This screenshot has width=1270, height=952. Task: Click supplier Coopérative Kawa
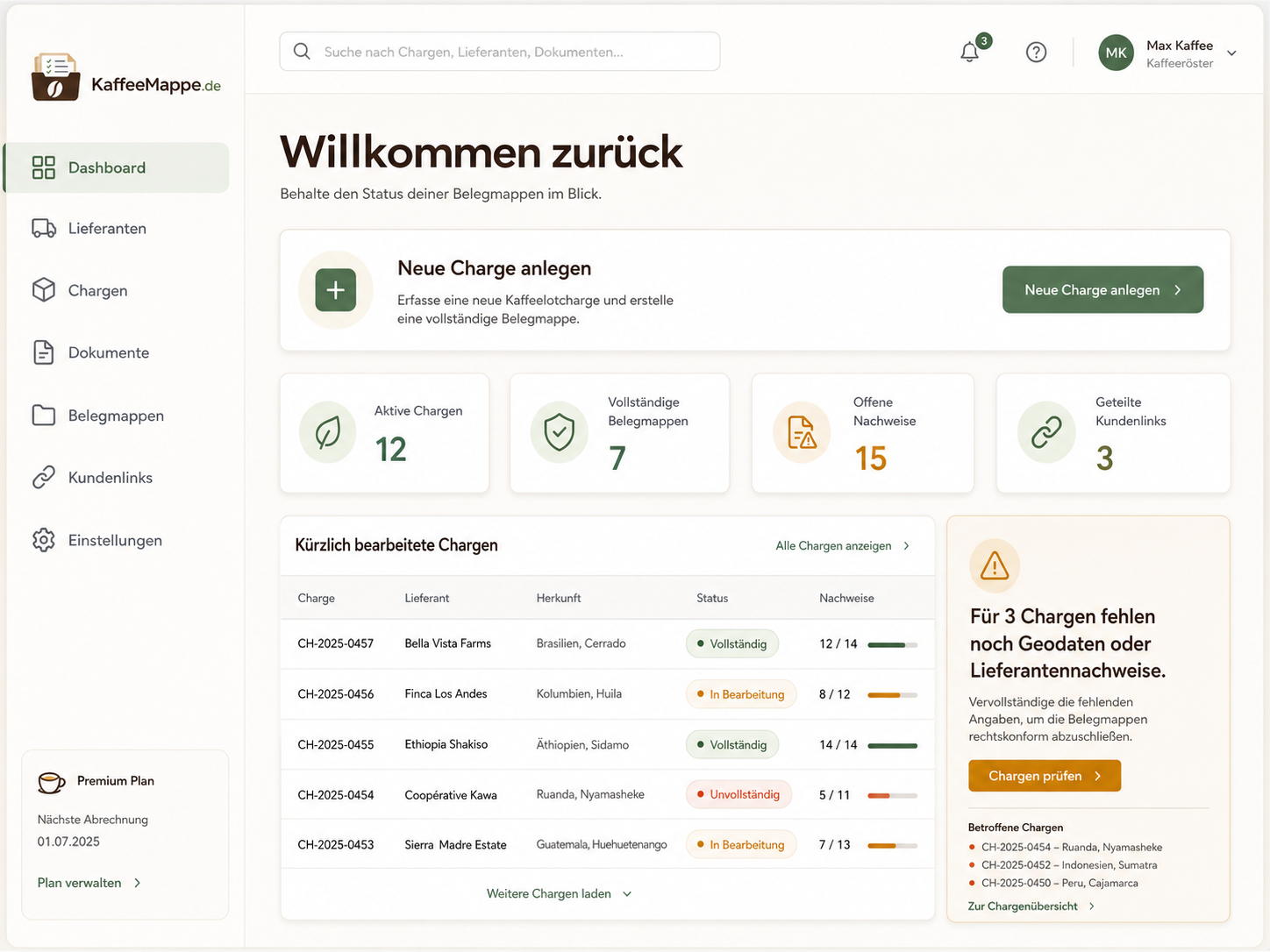(451, 795)
